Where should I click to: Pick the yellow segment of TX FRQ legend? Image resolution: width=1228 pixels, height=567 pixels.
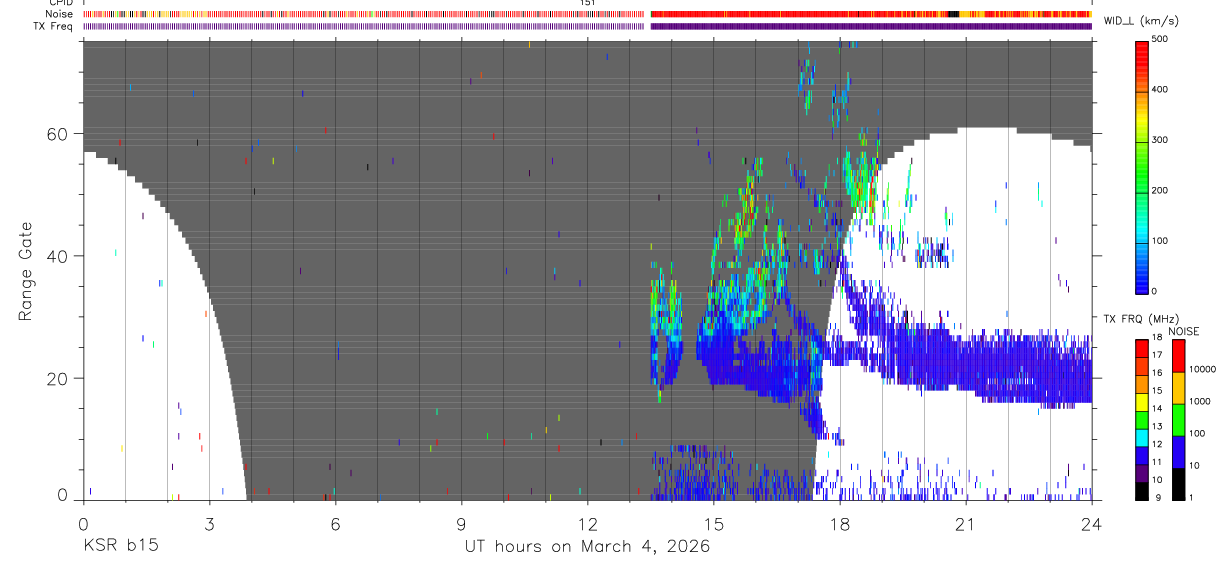tap(1141, 400)
